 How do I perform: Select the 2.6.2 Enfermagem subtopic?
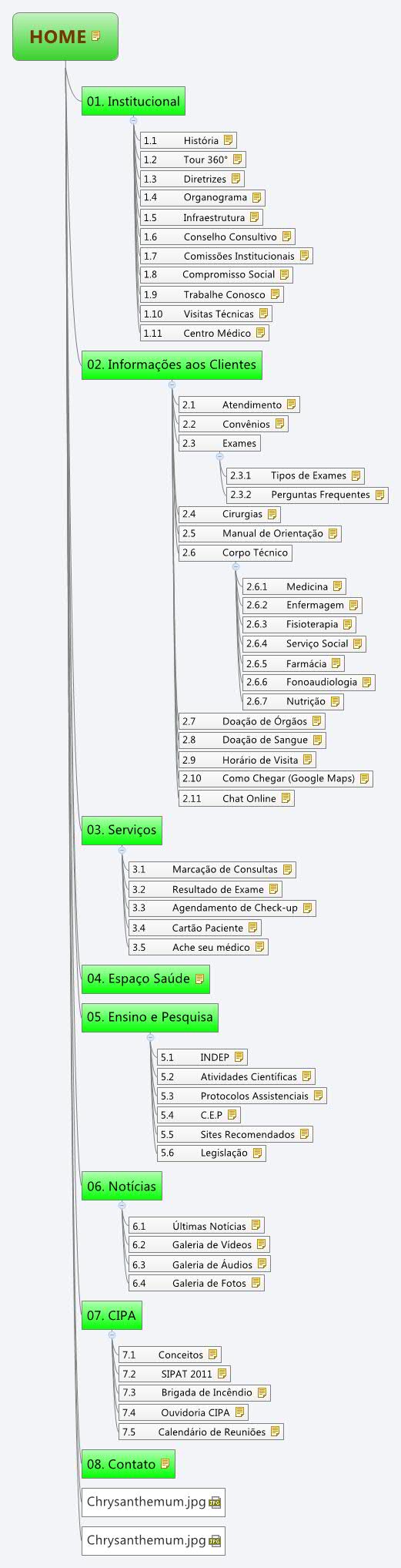(x=302, y=605)
